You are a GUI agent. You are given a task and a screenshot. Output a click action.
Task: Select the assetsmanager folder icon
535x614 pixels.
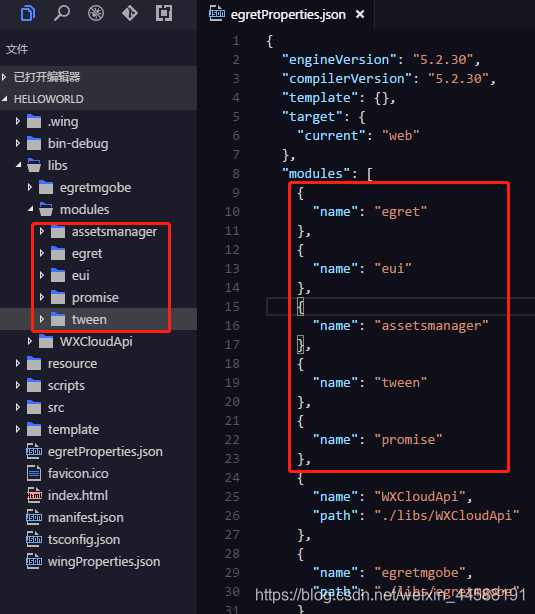[58, 231]
